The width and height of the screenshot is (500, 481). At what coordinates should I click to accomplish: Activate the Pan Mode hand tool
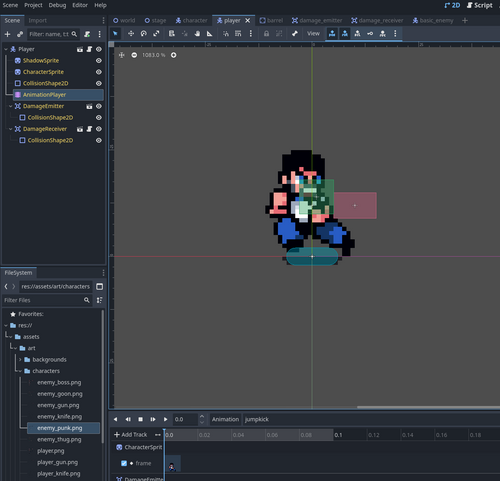[x=197, y=34]
